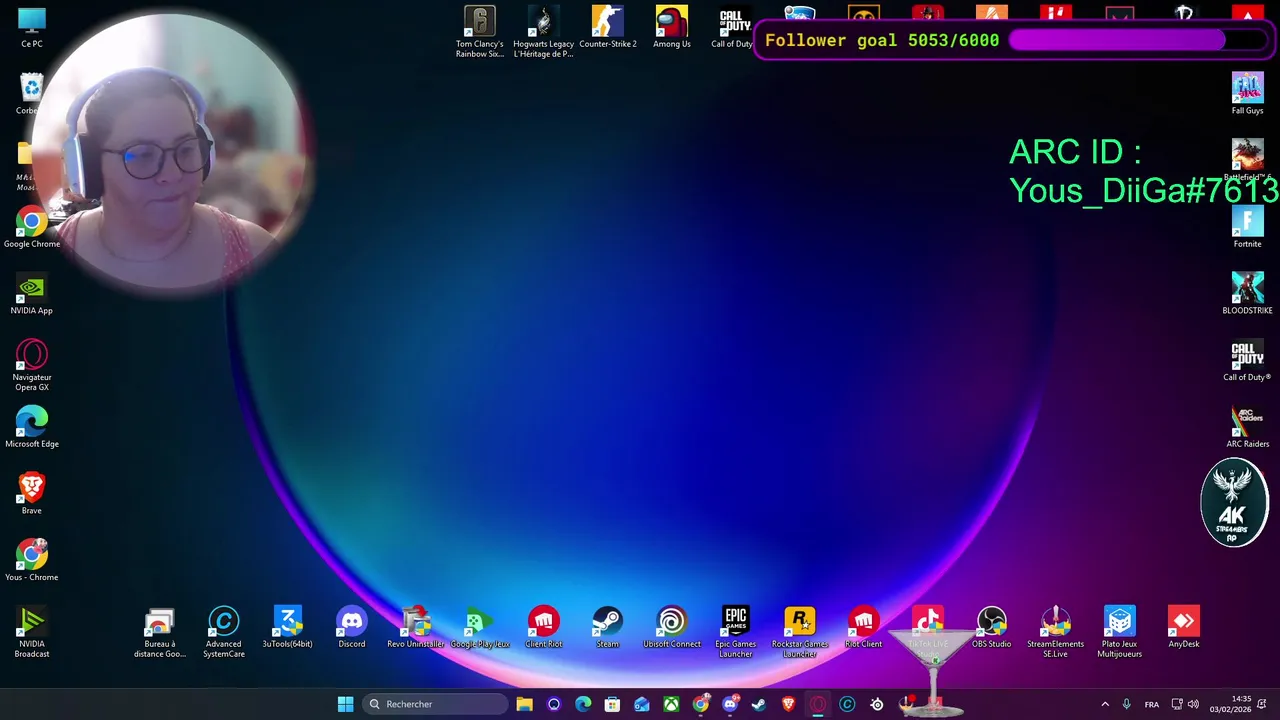Launch Call of Duty® from the right column

tap(1247, 361)
